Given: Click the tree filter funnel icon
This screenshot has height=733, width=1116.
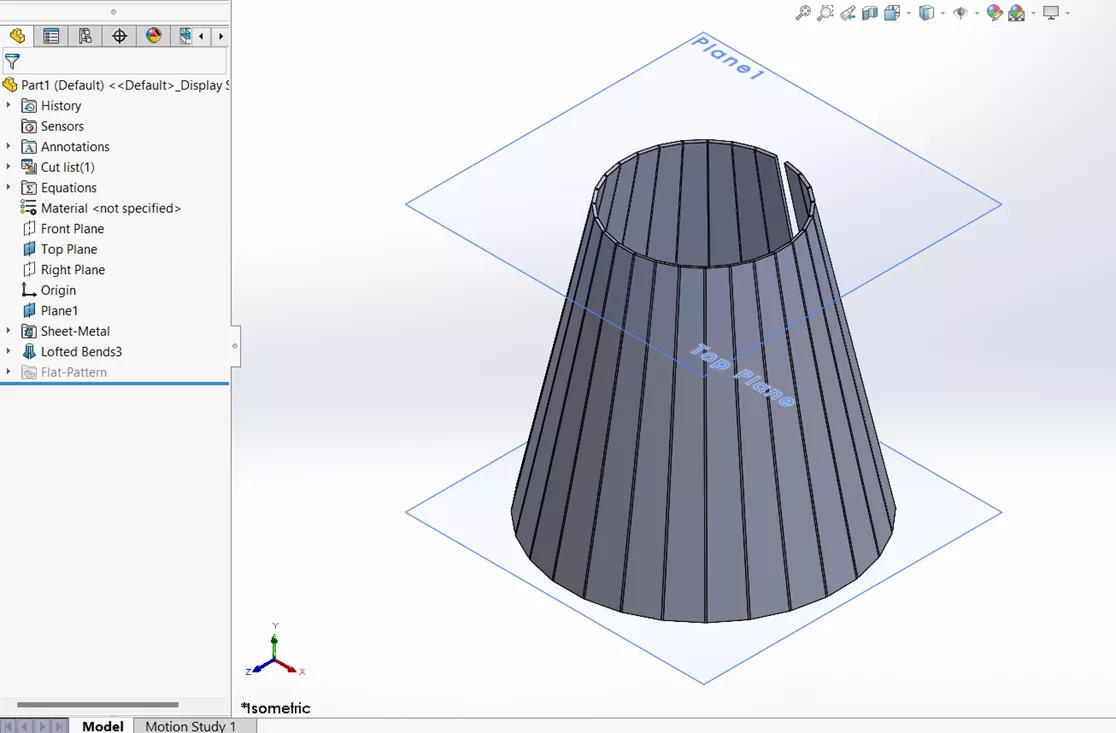Looking at the screenshot, I should click(12, 61).
